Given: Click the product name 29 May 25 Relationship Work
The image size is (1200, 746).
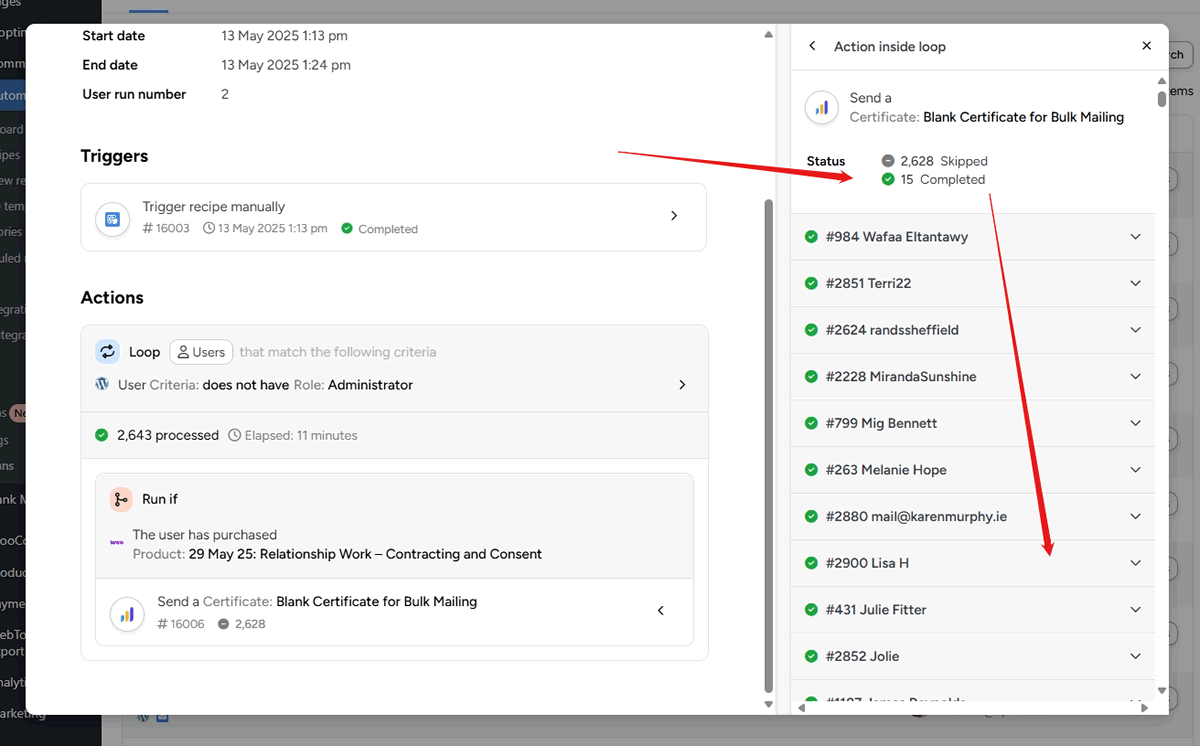Looking at the screenshot, I should click(x=365, y=554).
